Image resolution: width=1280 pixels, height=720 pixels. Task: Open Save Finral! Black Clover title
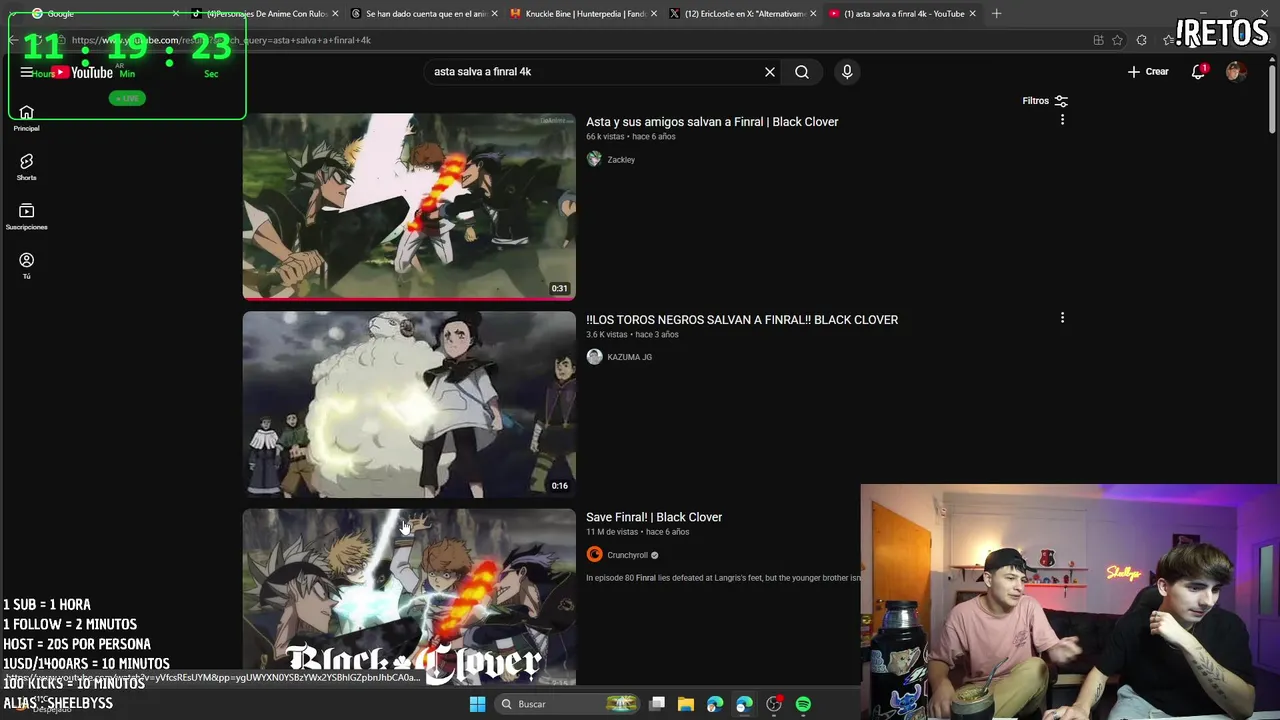tap(654, 517)
